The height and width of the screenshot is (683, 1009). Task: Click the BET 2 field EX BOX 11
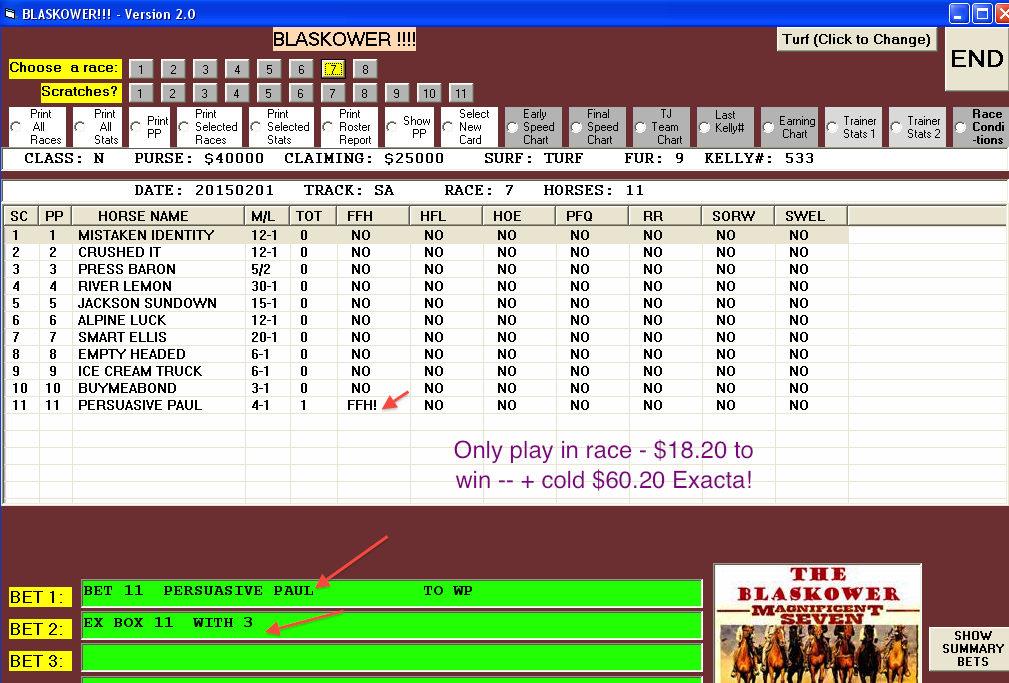click(x=392, y=625)
